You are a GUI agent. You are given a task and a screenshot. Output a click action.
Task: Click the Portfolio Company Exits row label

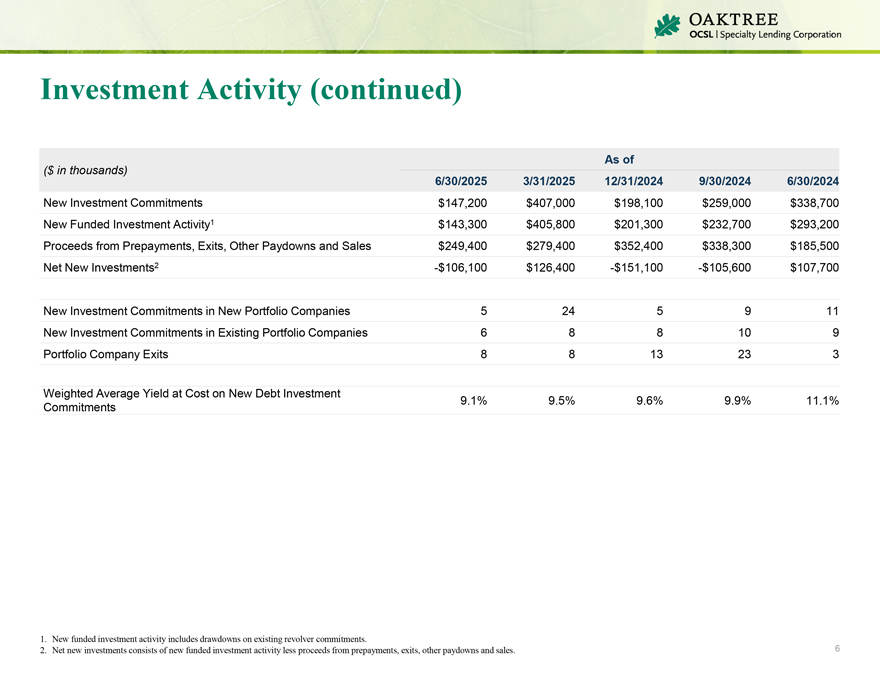tap(106, 354)
